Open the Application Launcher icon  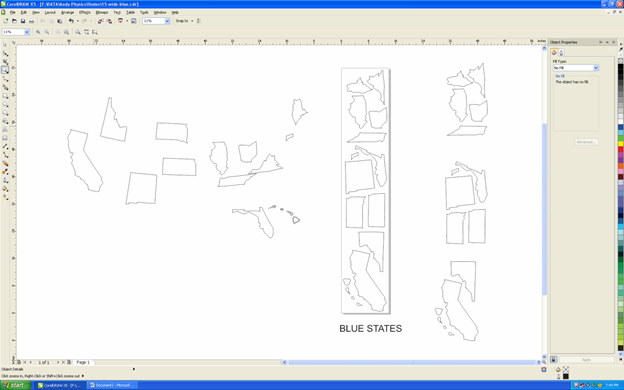click(120, 21)
